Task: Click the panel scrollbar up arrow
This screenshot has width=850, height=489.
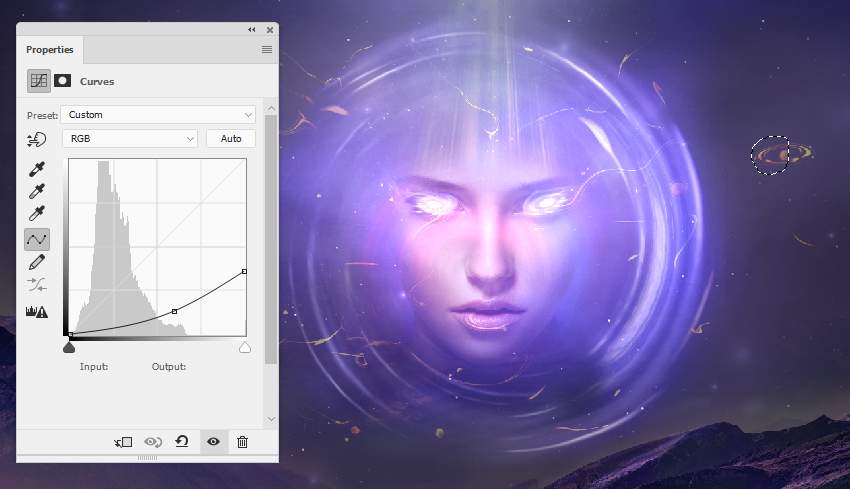Action: 271,108
